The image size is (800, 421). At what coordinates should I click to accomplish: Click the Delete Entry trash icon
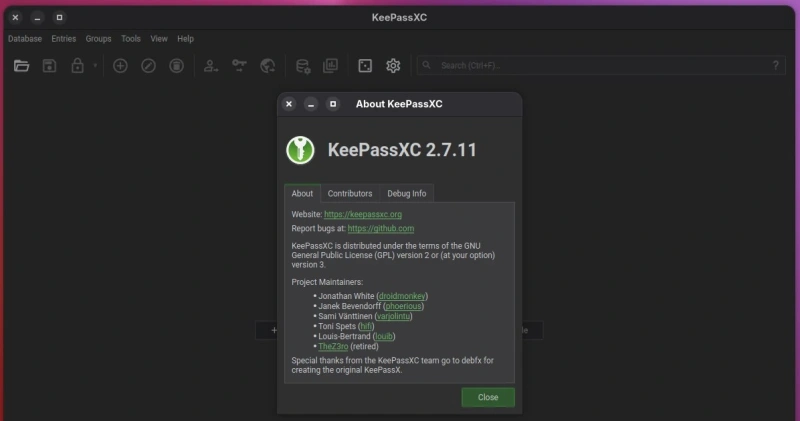coord(176,66)
